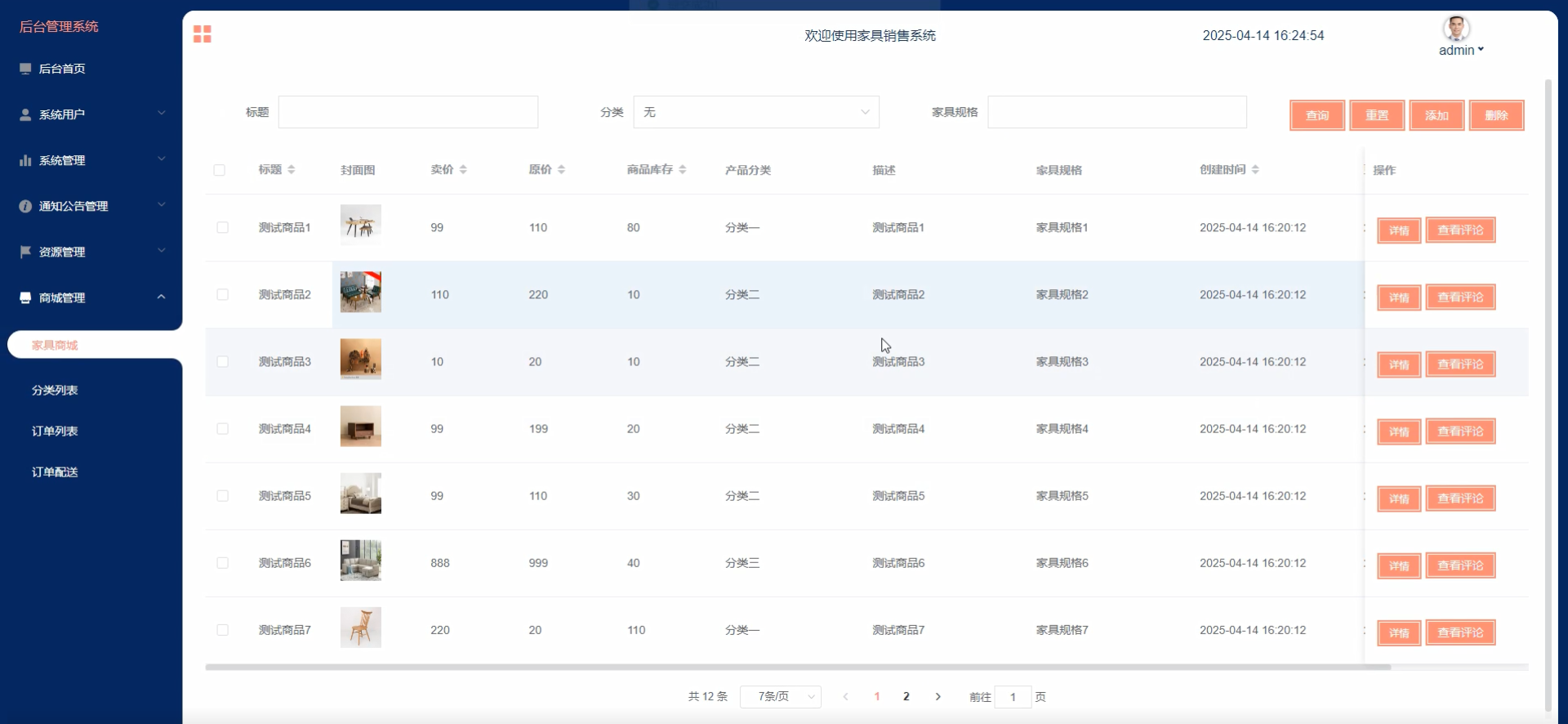The height and width of the screenshot is (724, 1568).
Task: Go to page 2
Action: (x=906, y=696)
